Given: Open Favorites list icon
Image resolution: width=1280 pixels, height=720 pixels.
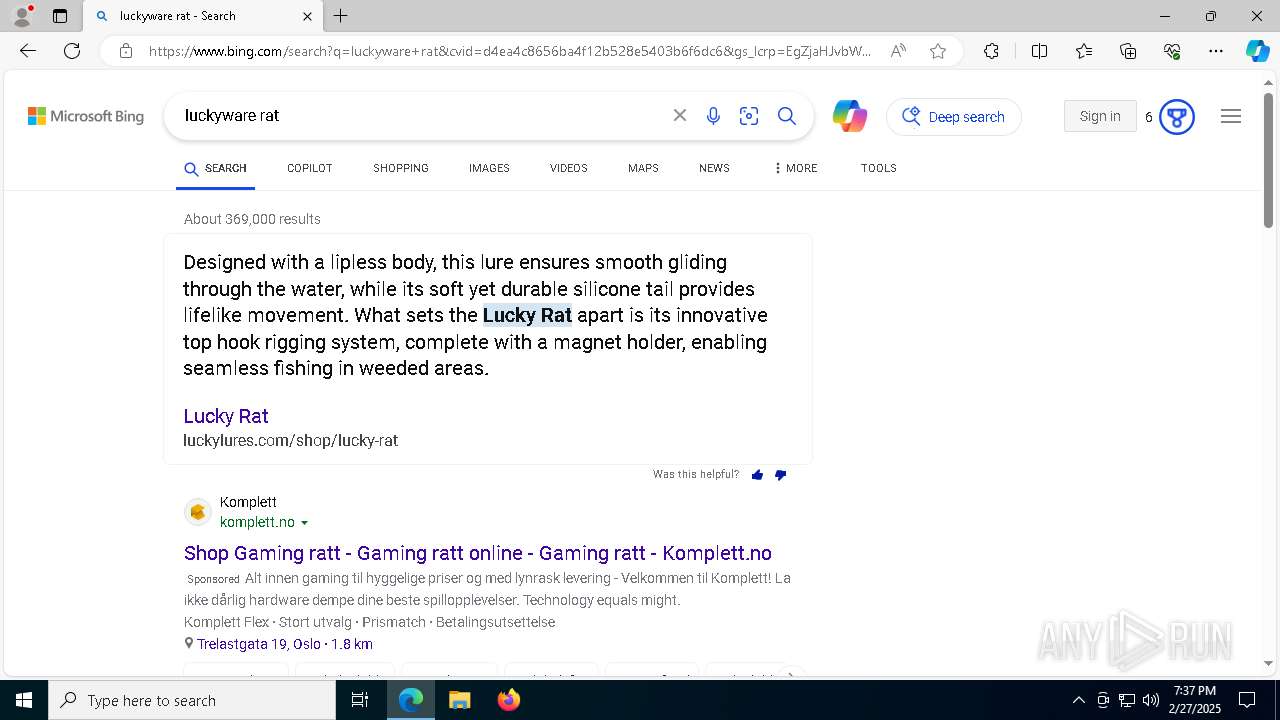Looking at the screenshot, I should click(x=1084, y=51).
